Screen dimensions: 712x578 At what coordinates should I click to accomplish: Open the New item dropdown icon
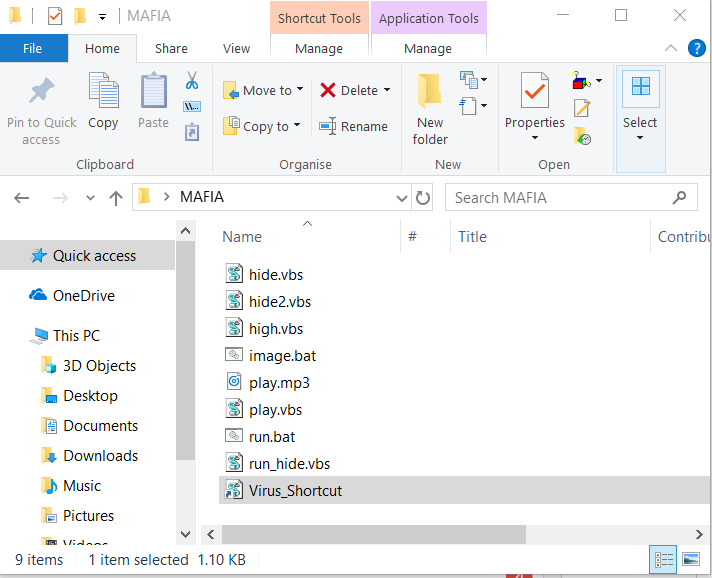click(473, 80)
